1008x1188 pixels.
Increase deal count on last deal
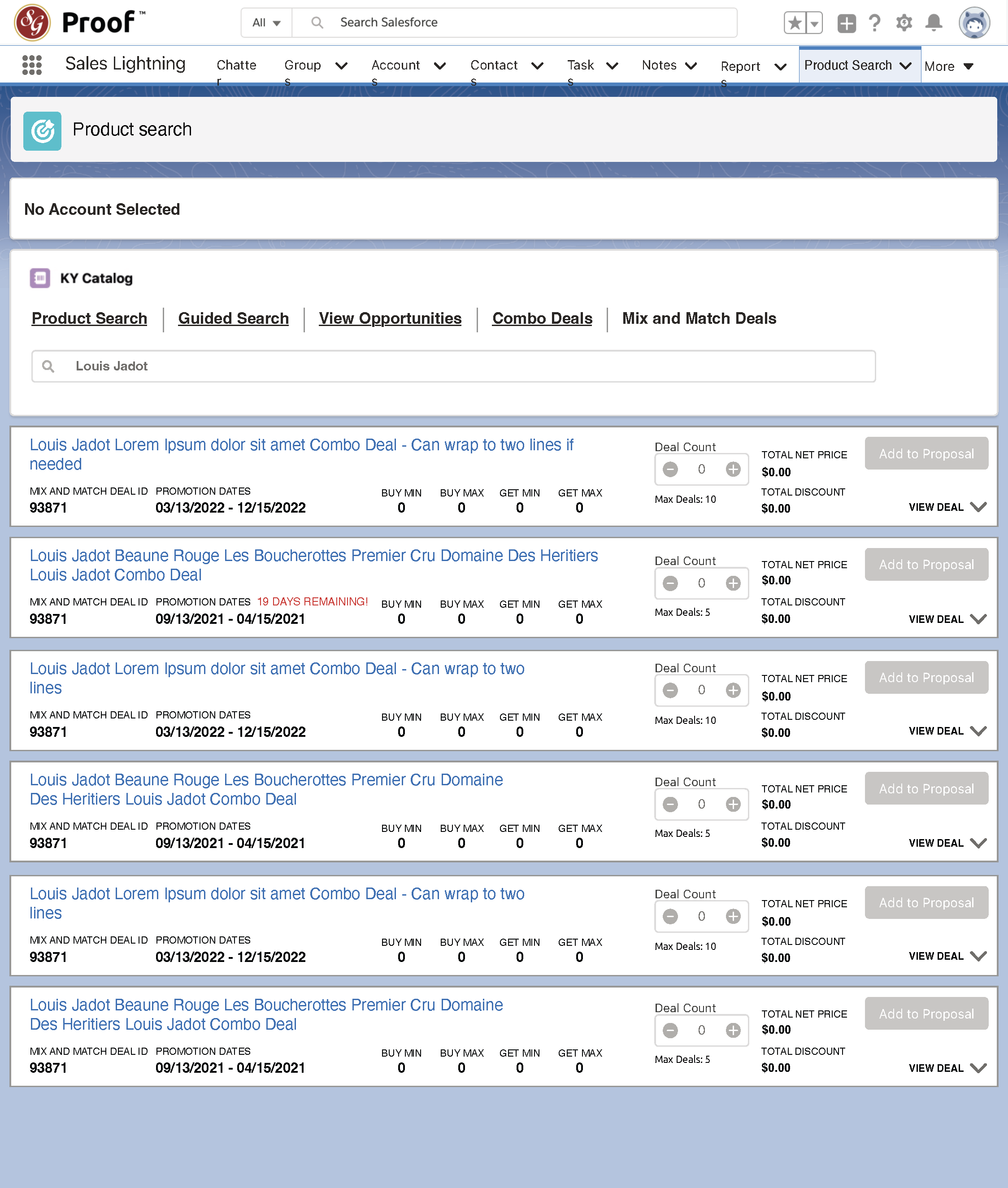tap(733, 1030)
